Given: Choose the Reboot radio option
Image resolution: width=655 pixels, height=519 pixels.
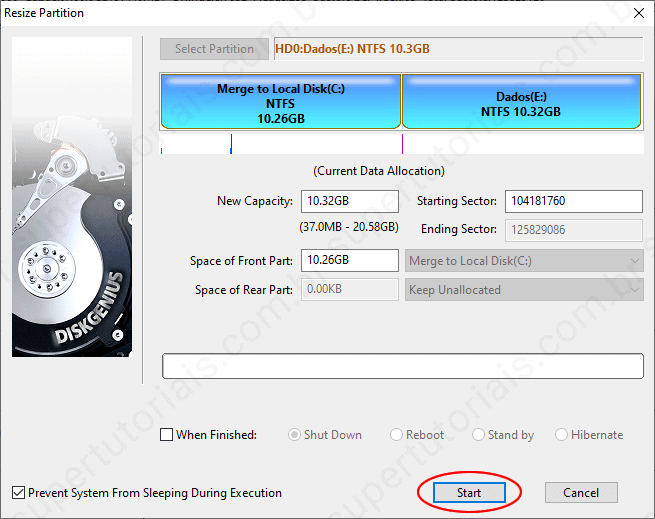Looking at the screenshot, I should 397,435.
